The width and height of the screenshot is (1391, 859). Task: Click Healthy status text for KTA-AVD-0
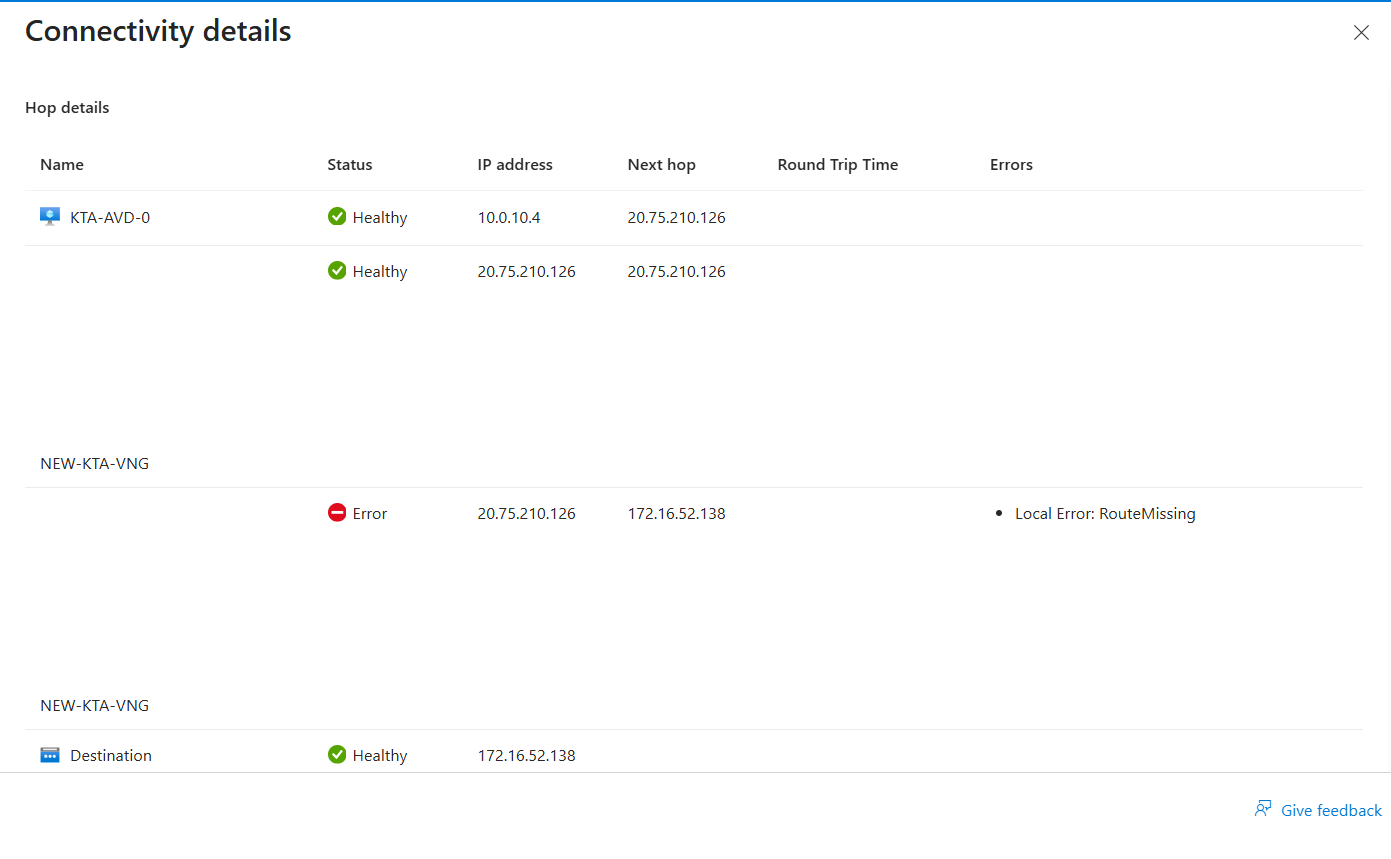coord(380,217)
